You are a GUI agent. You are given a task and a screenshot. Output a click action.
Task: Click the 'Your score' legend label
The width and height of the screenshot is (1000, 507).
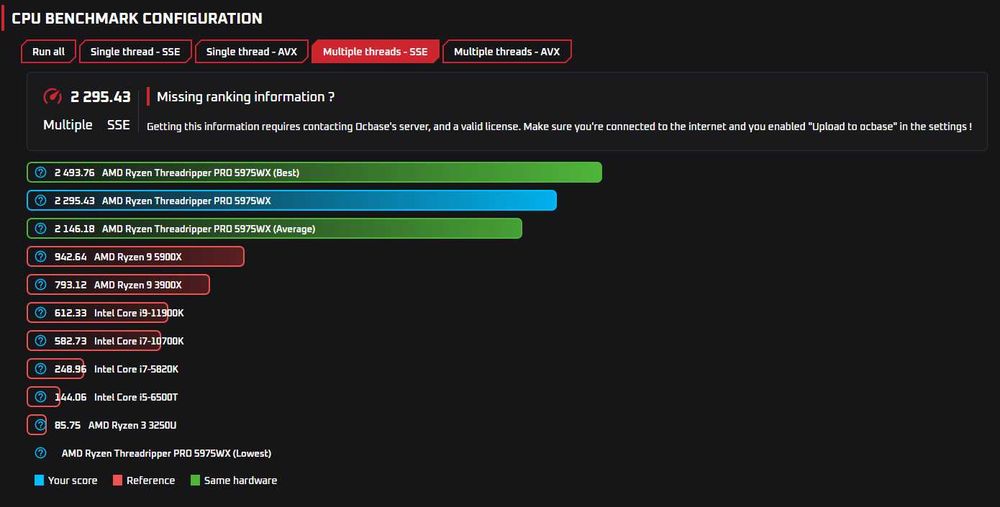tap(73, 480)
